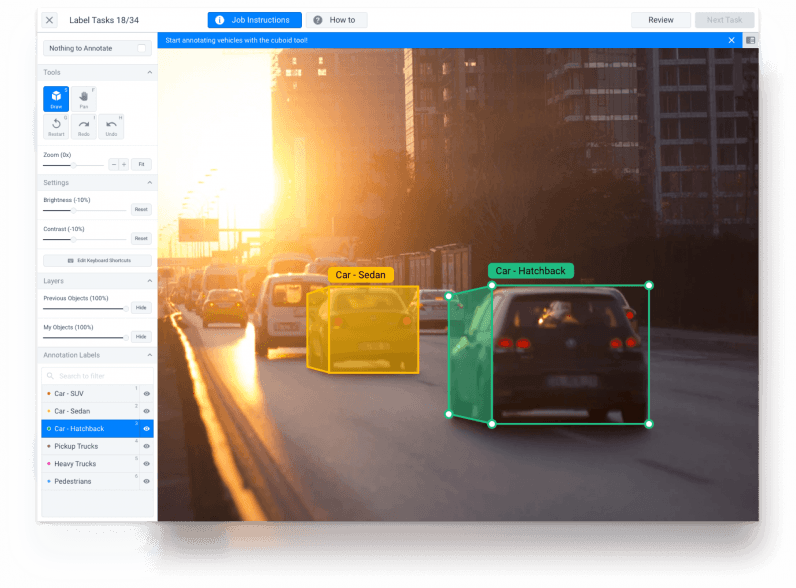796x588 pixels.
Task: Close the labeling task with X icon
Action: pos(49,20)
